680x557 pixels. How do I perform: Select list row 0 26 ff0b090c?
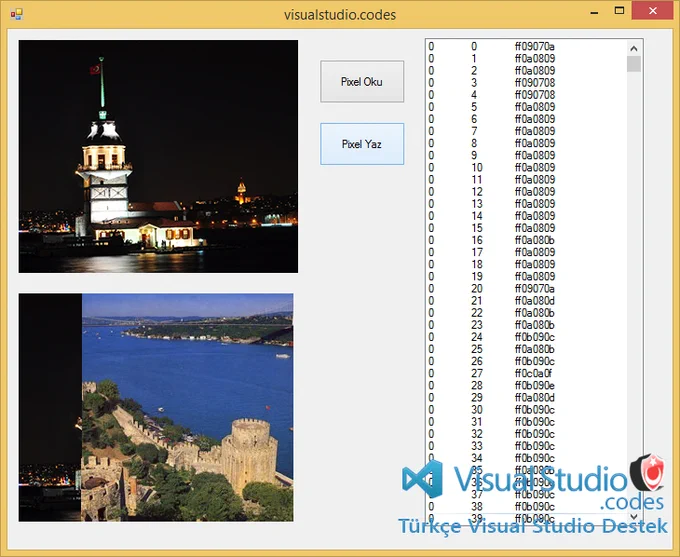526,361
